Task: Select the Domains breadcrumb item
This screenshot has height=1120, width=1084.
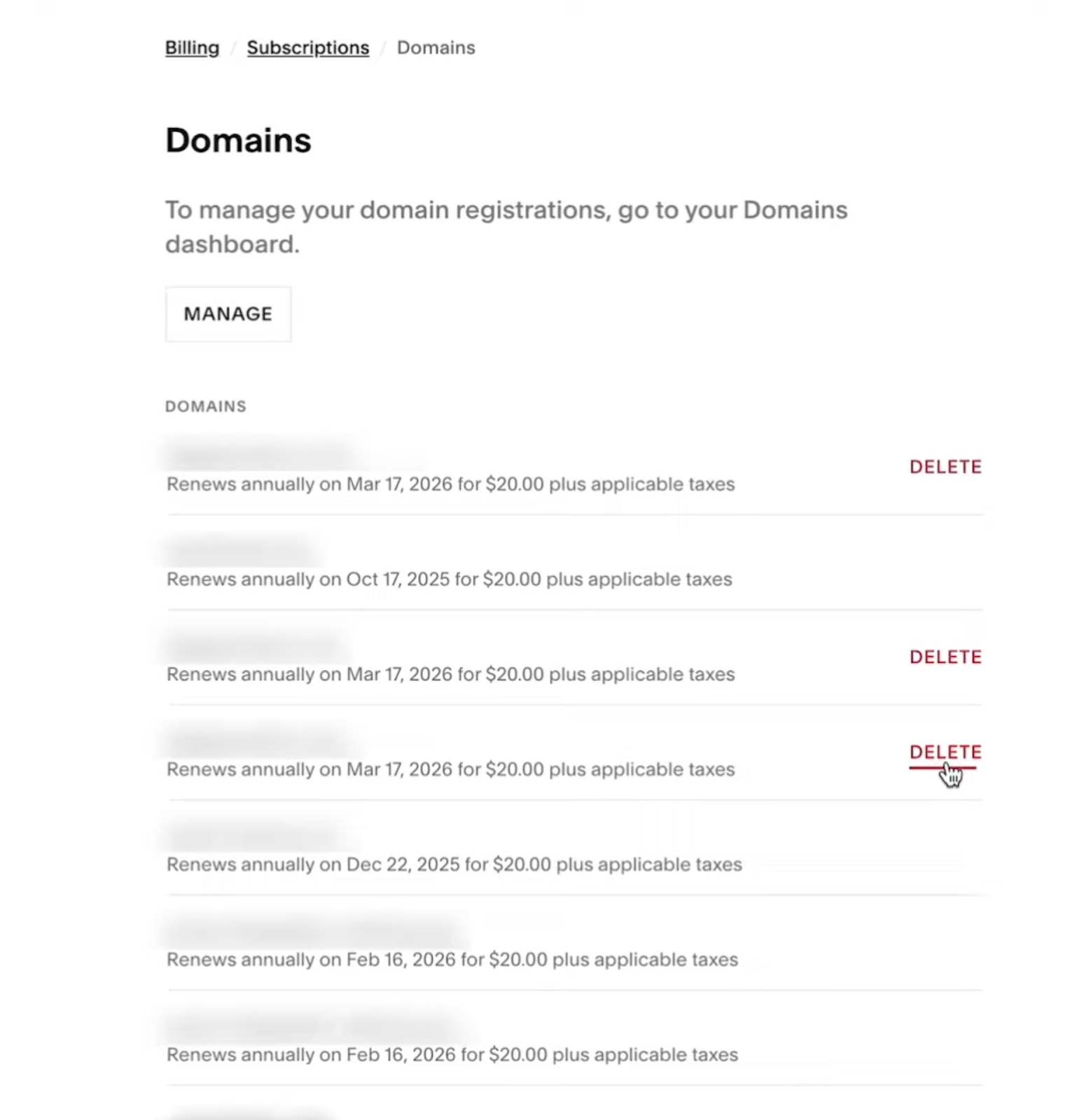Action: point(436,47)
